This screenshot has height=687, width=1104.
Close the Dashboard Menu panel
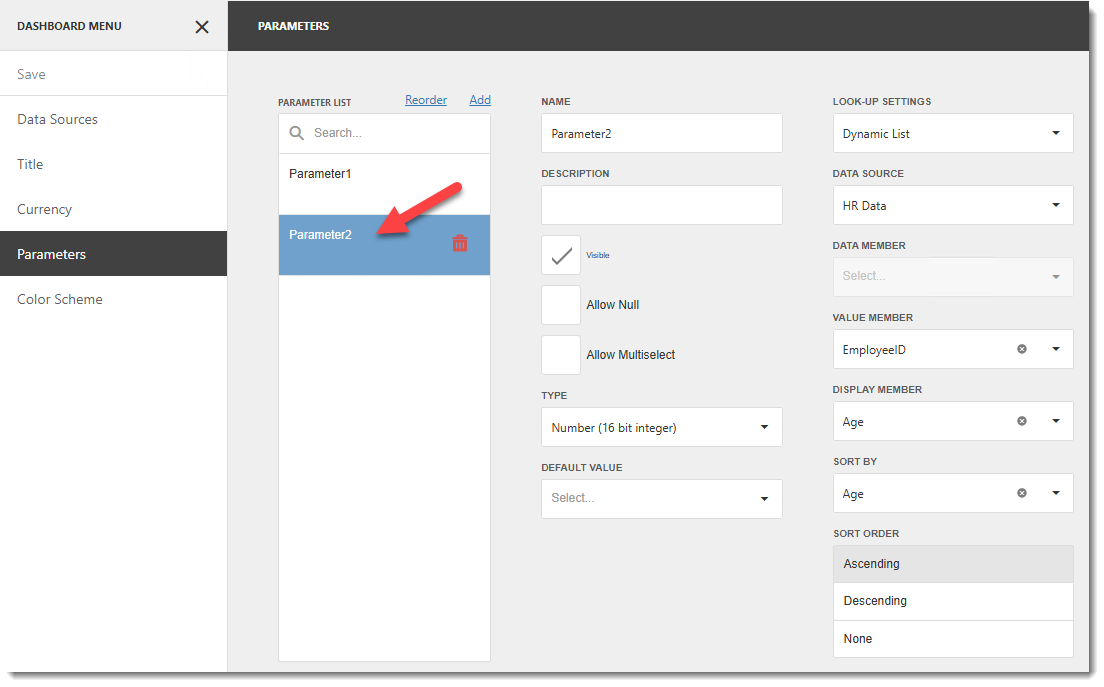[201, 27]
